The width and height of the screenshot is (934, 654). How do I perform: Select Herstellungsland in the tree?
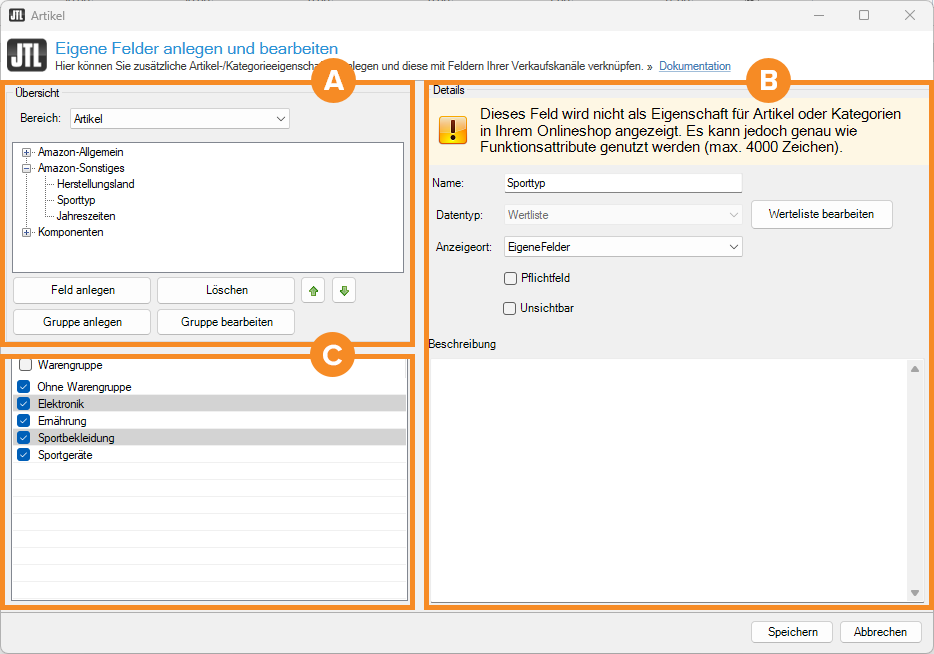click(95, 184)
